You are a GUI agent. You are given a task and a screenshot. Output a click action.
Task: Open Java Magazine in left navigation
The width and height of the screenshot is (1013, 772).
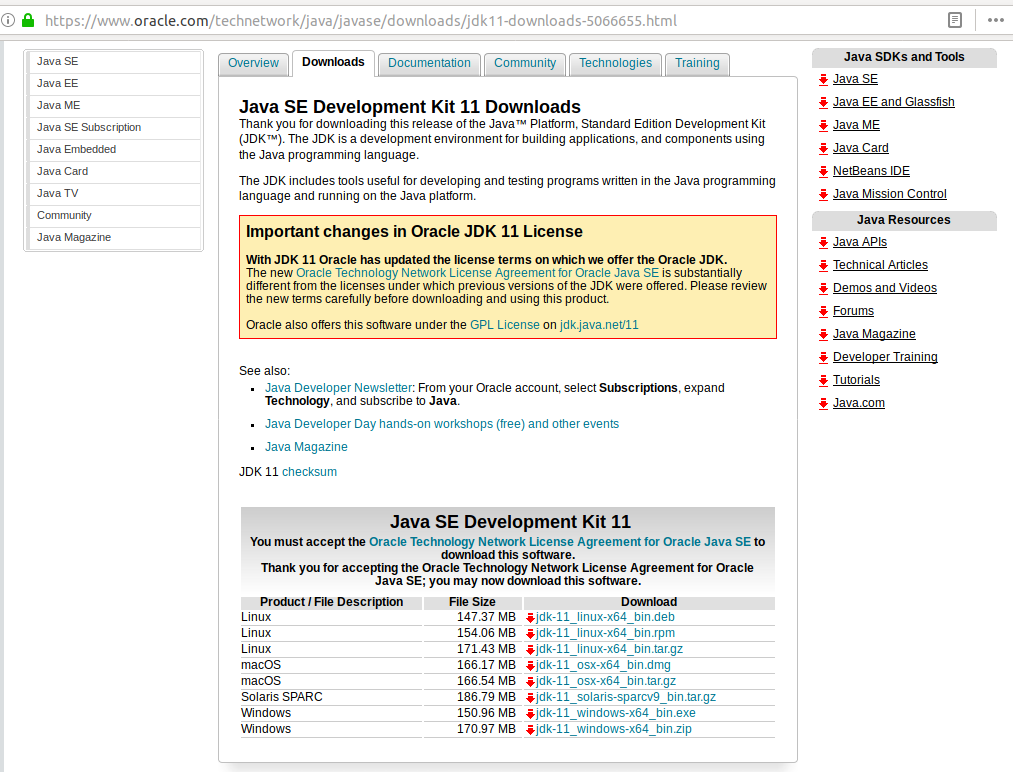tap(114, 237)
